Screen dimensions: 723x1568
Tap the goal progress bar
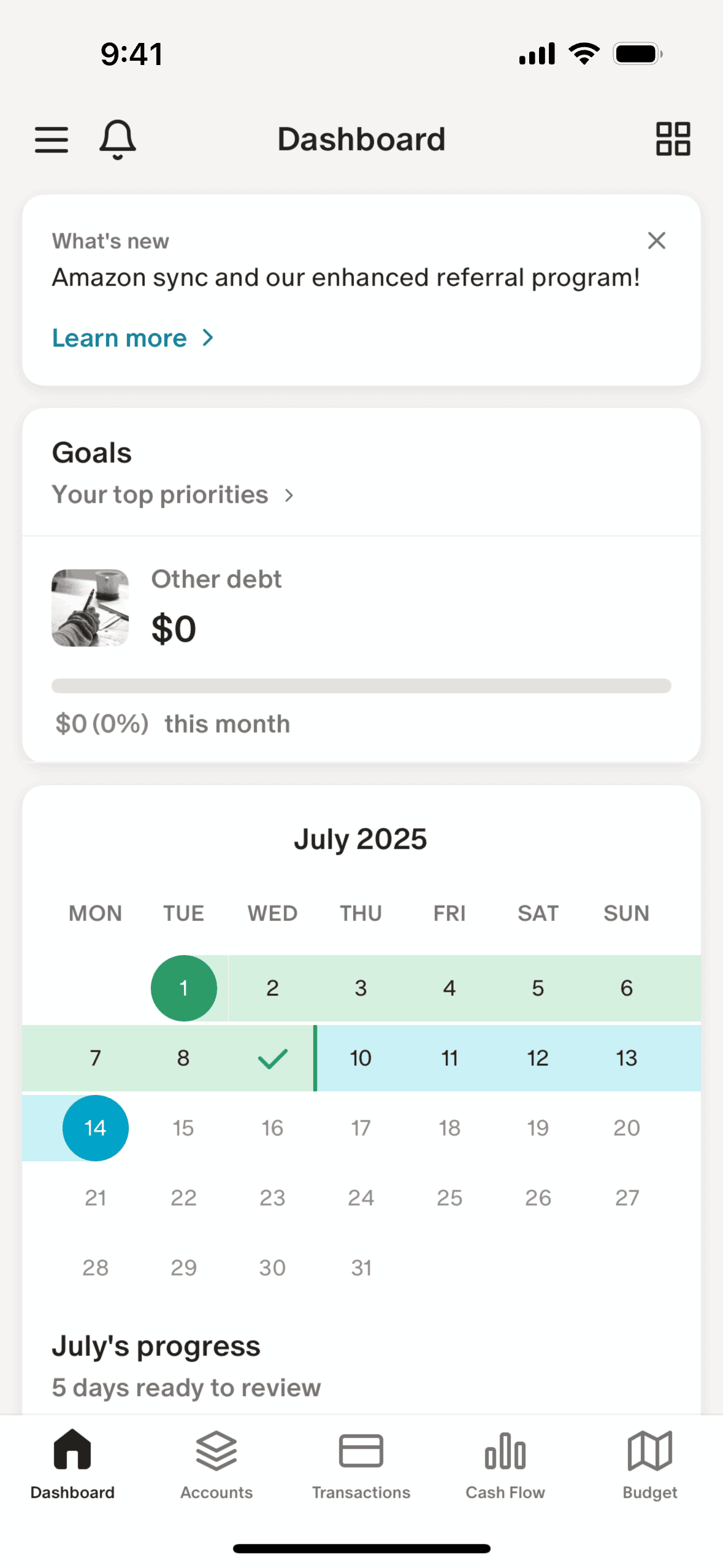(x=361, y=686)
